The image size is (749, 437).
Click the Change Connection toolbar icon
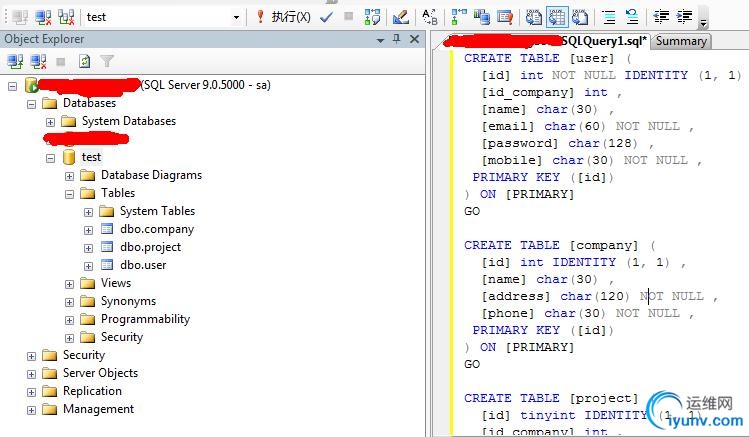point(66,17)
